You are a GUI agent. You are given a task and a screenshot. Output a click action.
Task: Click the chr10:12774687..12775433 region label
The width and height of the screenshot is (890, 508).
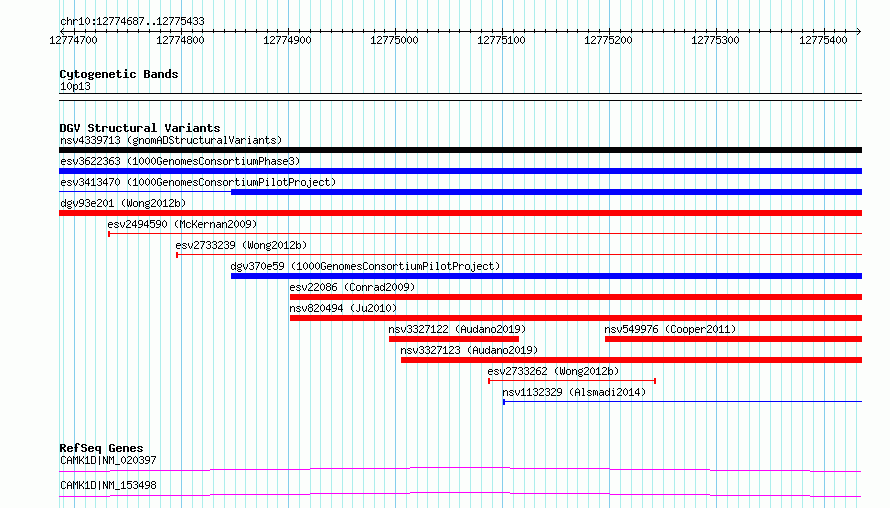pyautogui.click(x=132, y=21)
